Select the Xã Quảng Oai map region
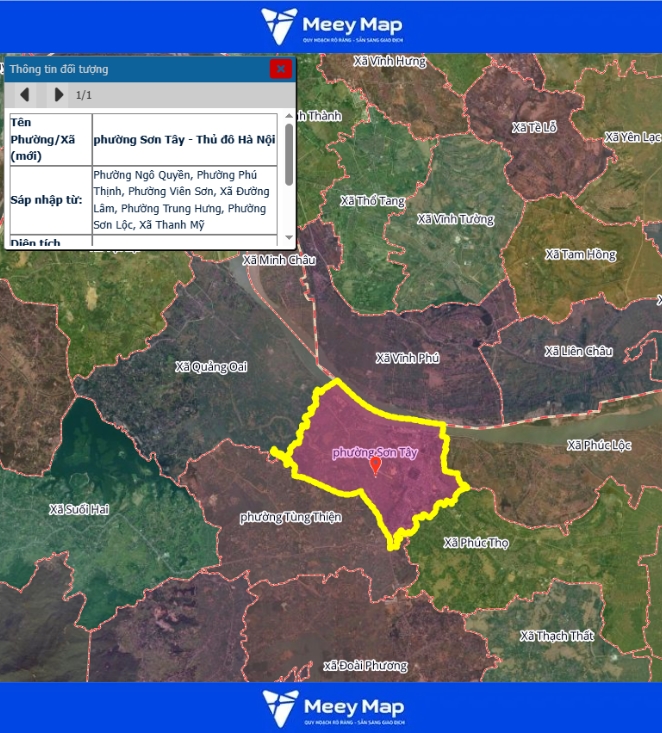Screen dimensions: 662x733 pos(211,367)
